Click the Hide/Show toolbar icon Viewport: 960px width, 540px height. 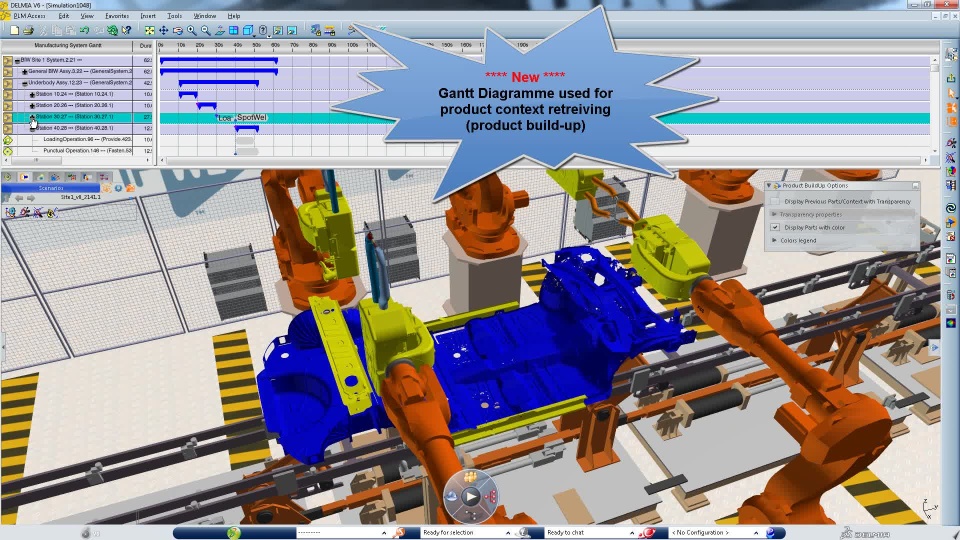pos(278,30)
